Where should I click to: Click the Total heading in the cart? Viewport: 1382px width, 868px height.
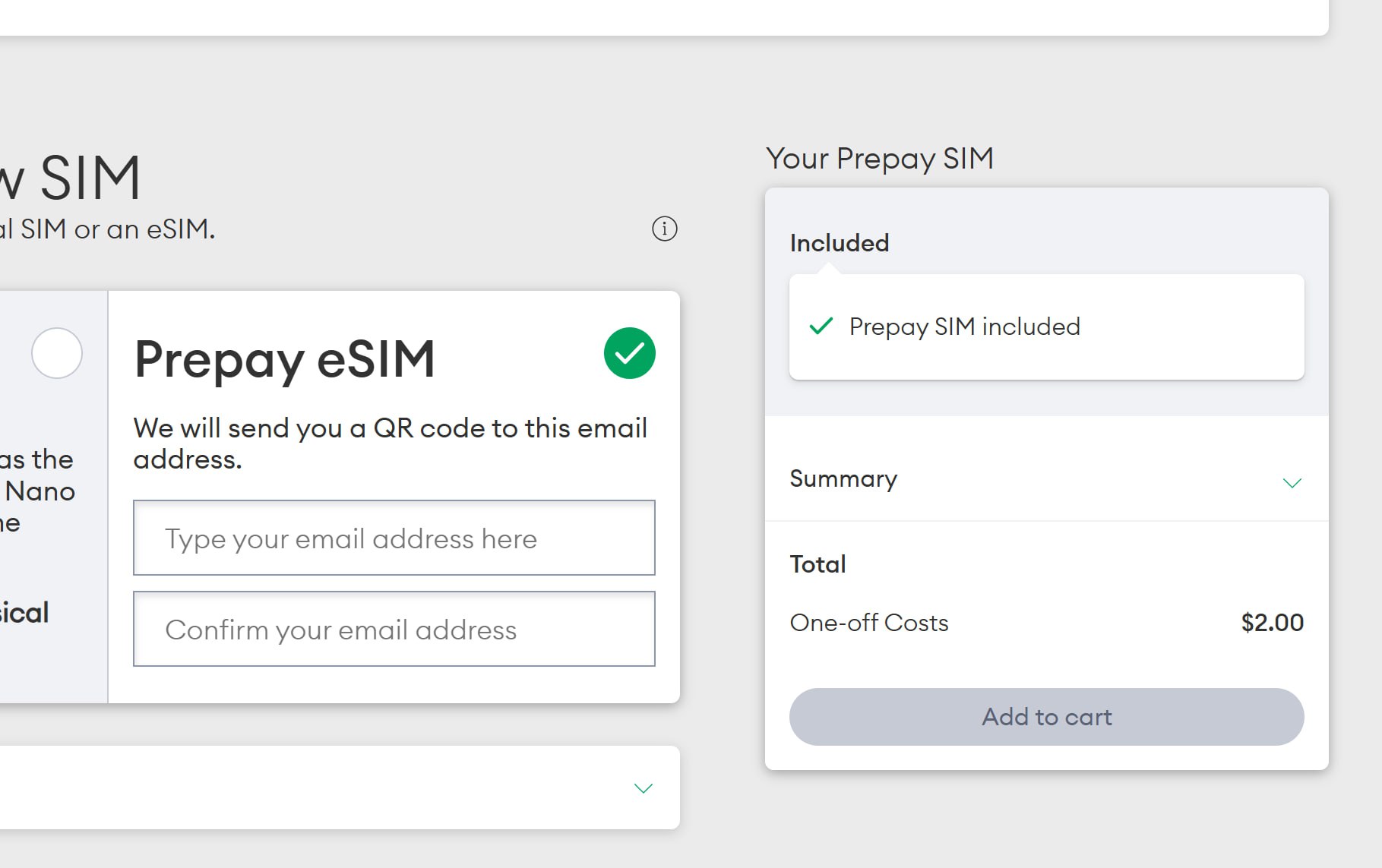coord(817,564)
